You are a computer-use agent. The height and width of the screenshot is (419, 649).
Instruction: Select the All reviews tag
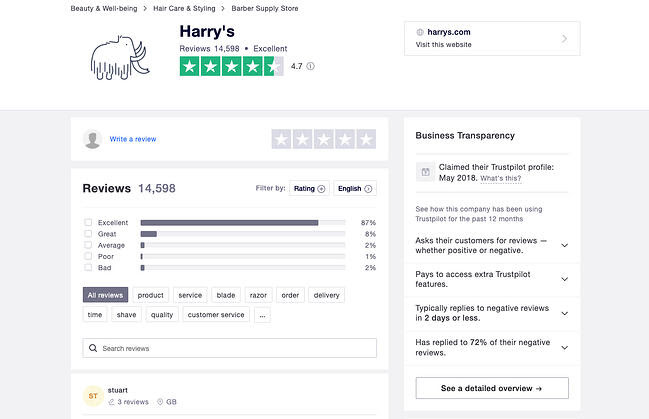[x=105, y=295]
